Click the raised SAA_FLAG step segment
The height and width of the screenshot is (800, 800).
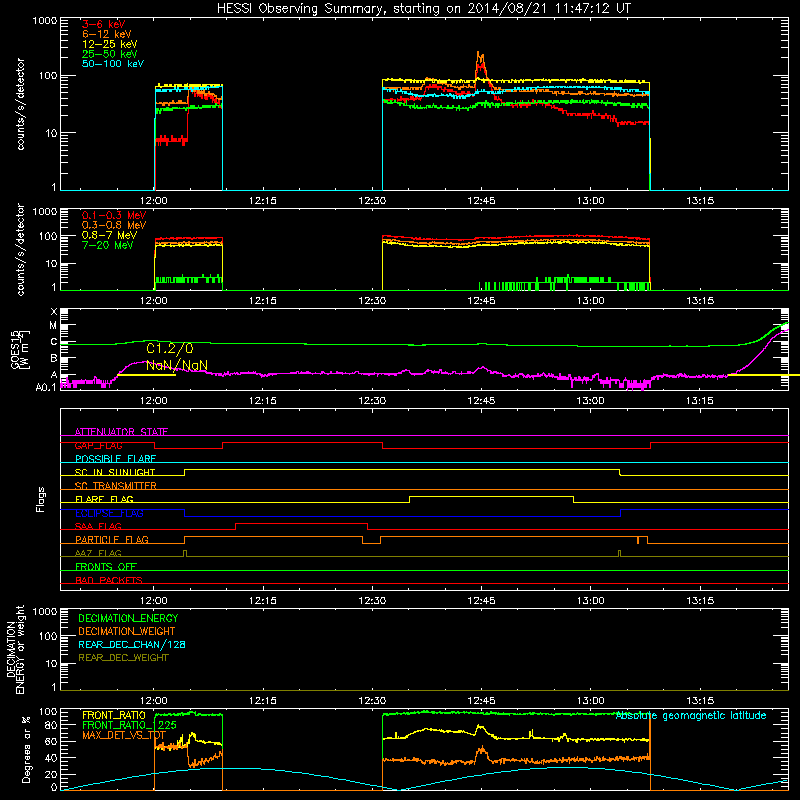point(302,523)
